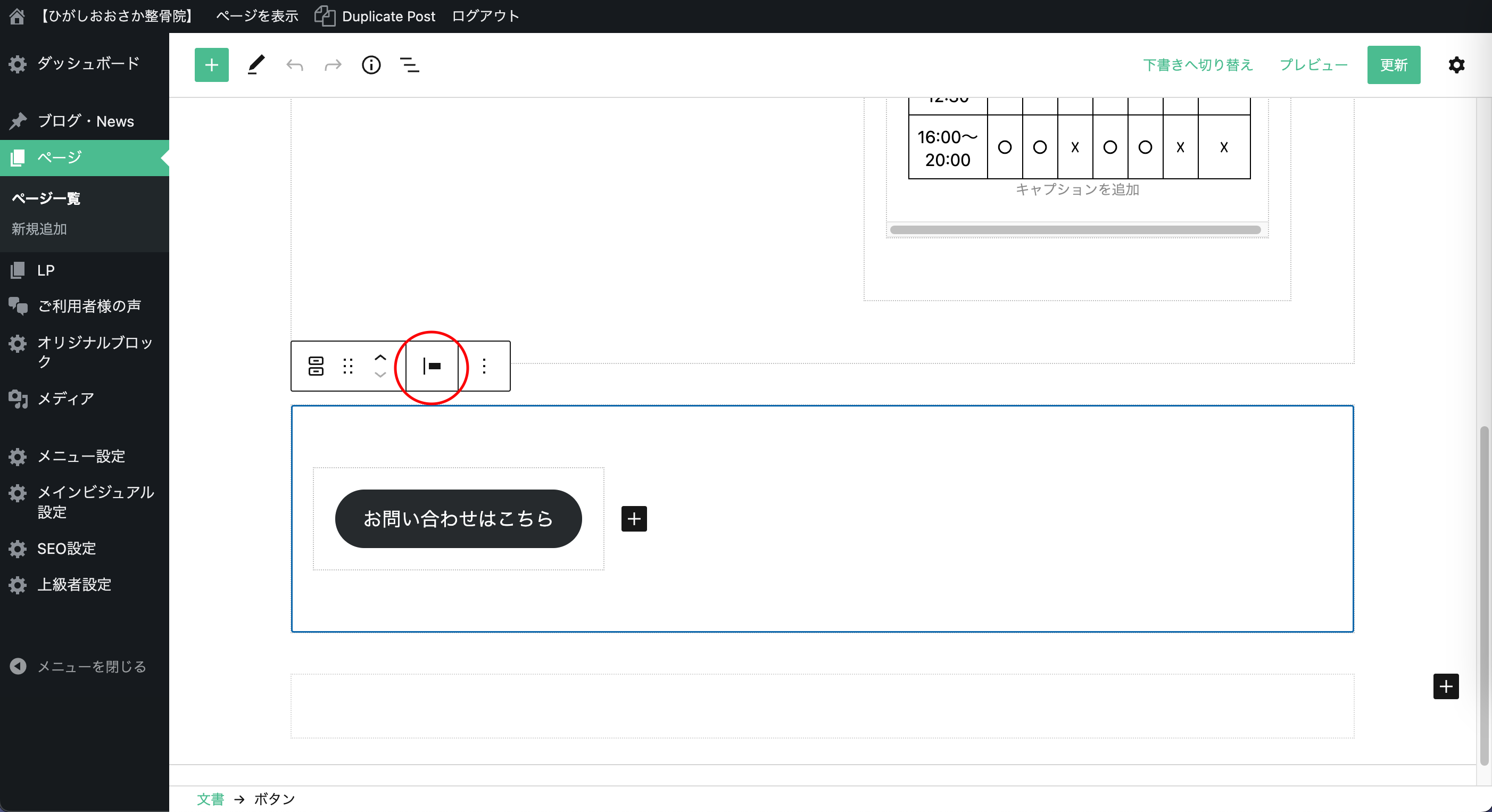Open the block options three-dot menu
The image size is (1492, 812).
point(484,366)
